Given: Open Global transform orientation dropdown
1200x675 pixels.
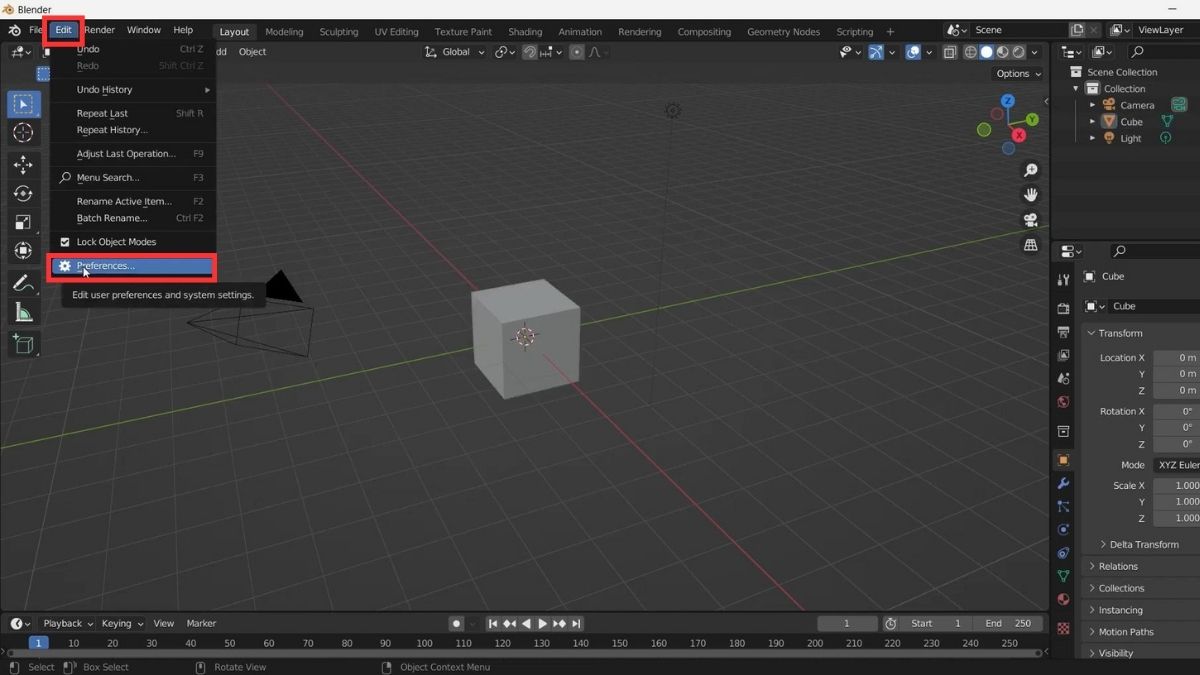Looking at the screenshot, I should (x=456, y=52).
